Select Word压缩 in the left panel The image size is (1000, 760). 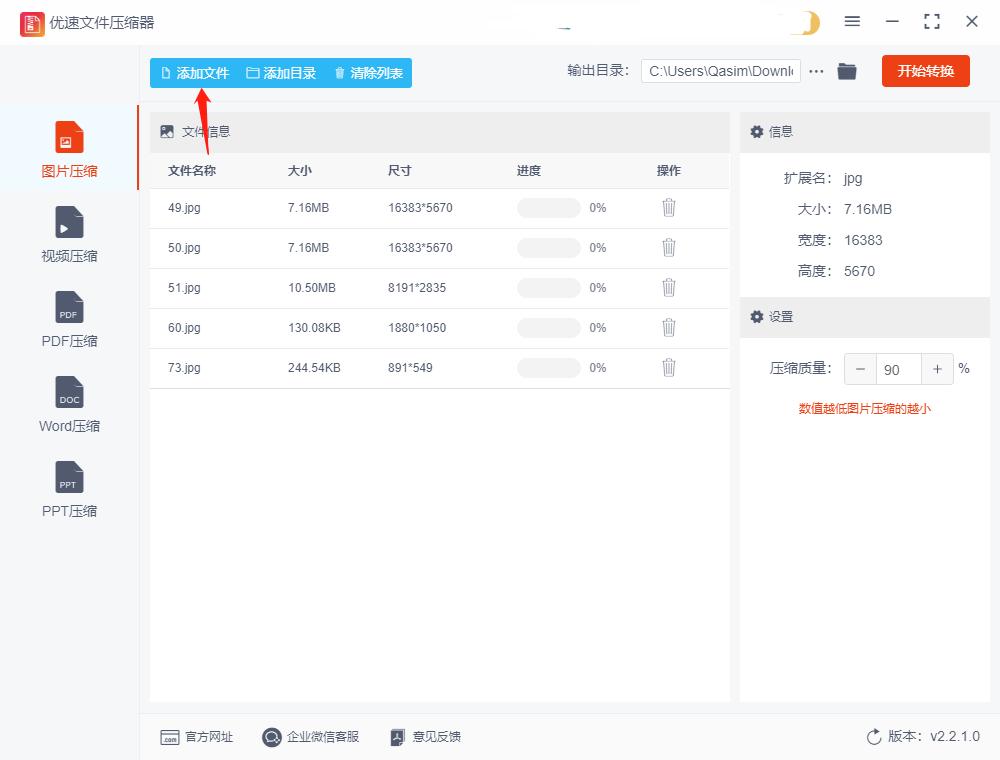(x=68, y=404)
